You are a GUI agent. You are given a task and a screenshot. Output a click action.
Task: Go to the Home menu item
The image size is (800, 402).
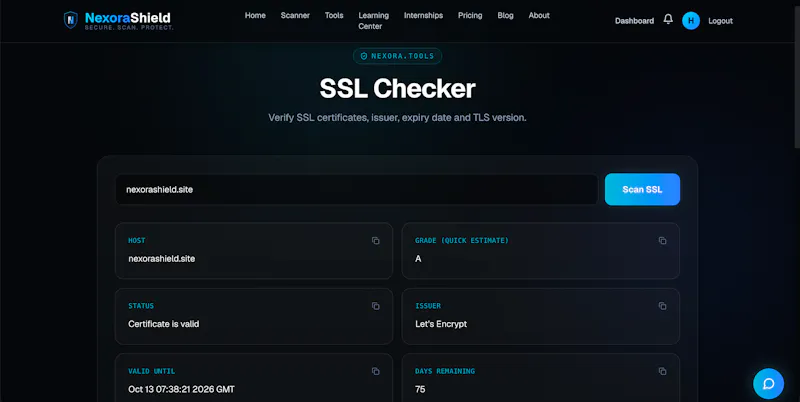coord(255,15)
